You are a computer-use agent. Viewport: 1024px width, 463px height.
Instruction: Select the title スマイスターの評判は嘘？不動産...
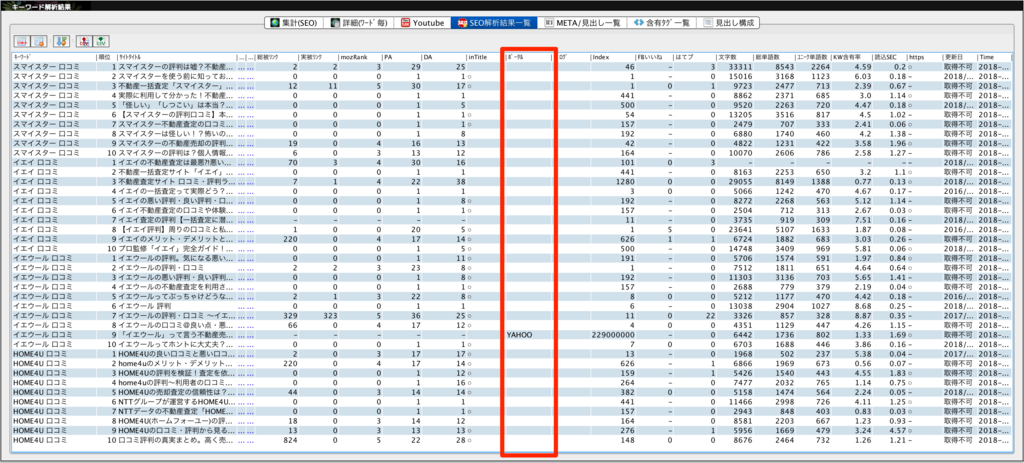[x=176, y=67]
